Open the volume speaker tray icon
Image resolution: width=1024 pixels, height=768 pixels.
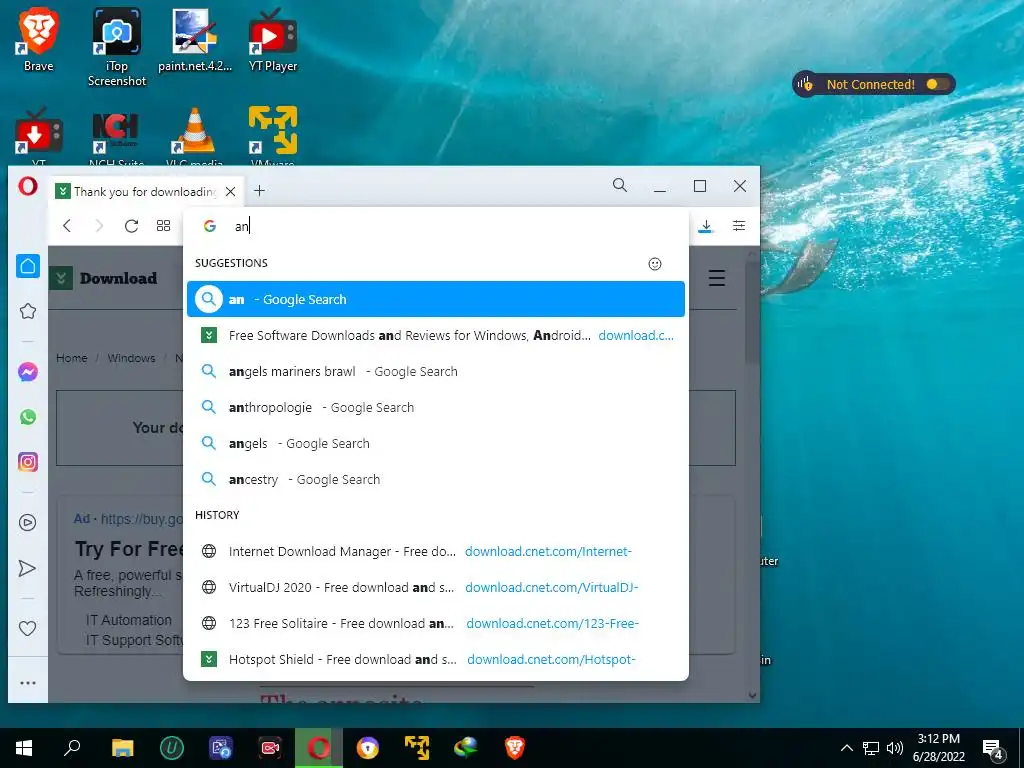pyautogui.click(x=895, y=748)
